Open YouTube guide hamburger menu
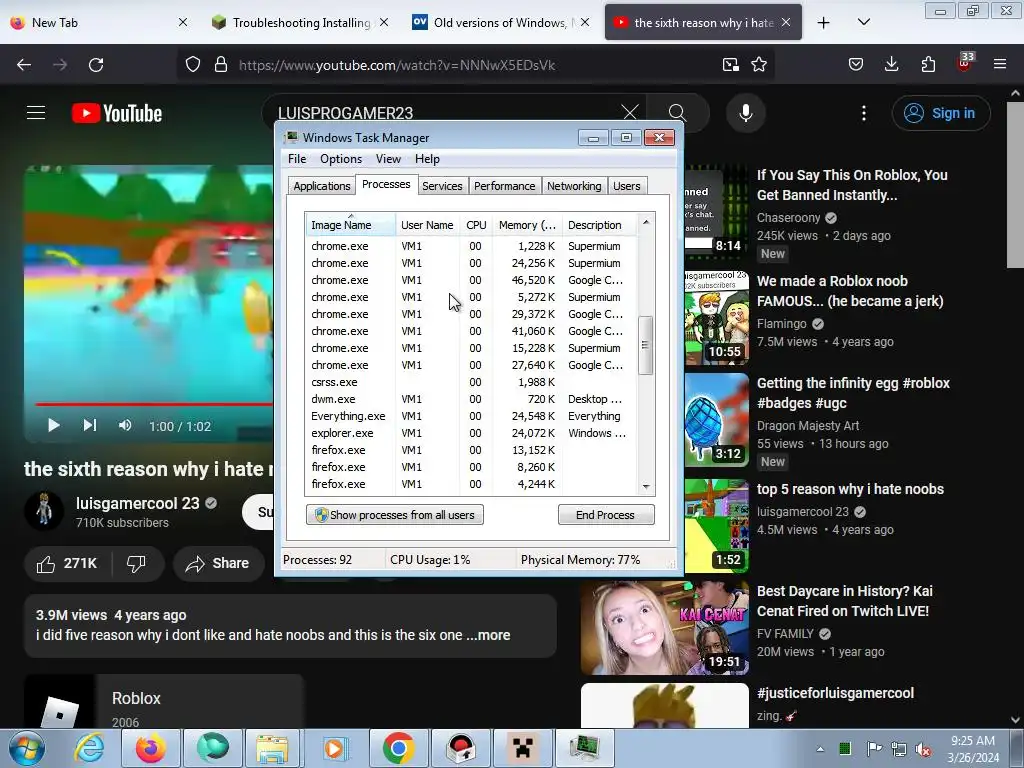The width and height of the screenshot is (1024, 768). pyautogui.click(x=36, y=113)
